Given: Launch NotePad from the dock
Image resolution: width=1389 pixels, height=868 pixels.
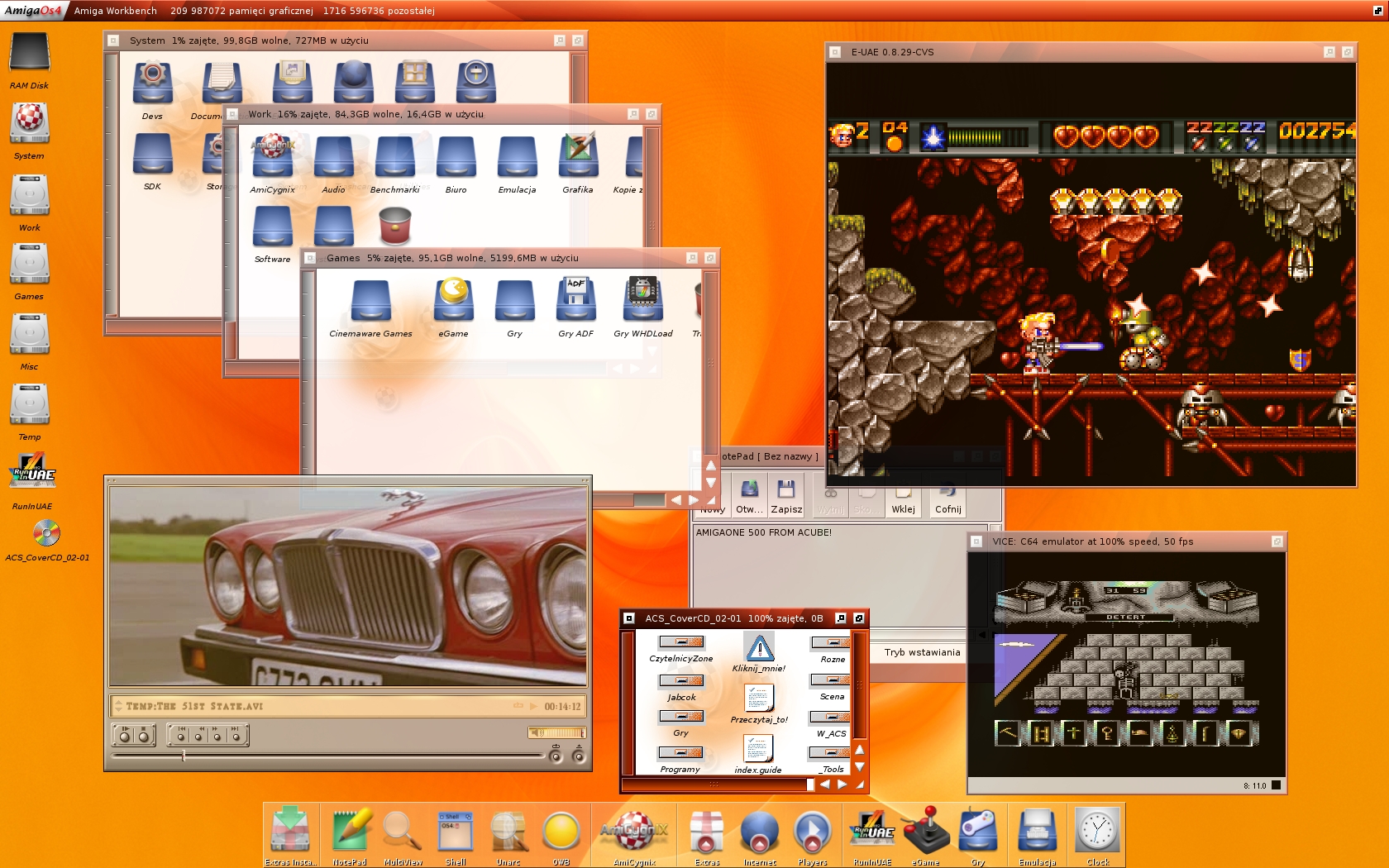Looking at the screenshot, I should pos(350,831).
